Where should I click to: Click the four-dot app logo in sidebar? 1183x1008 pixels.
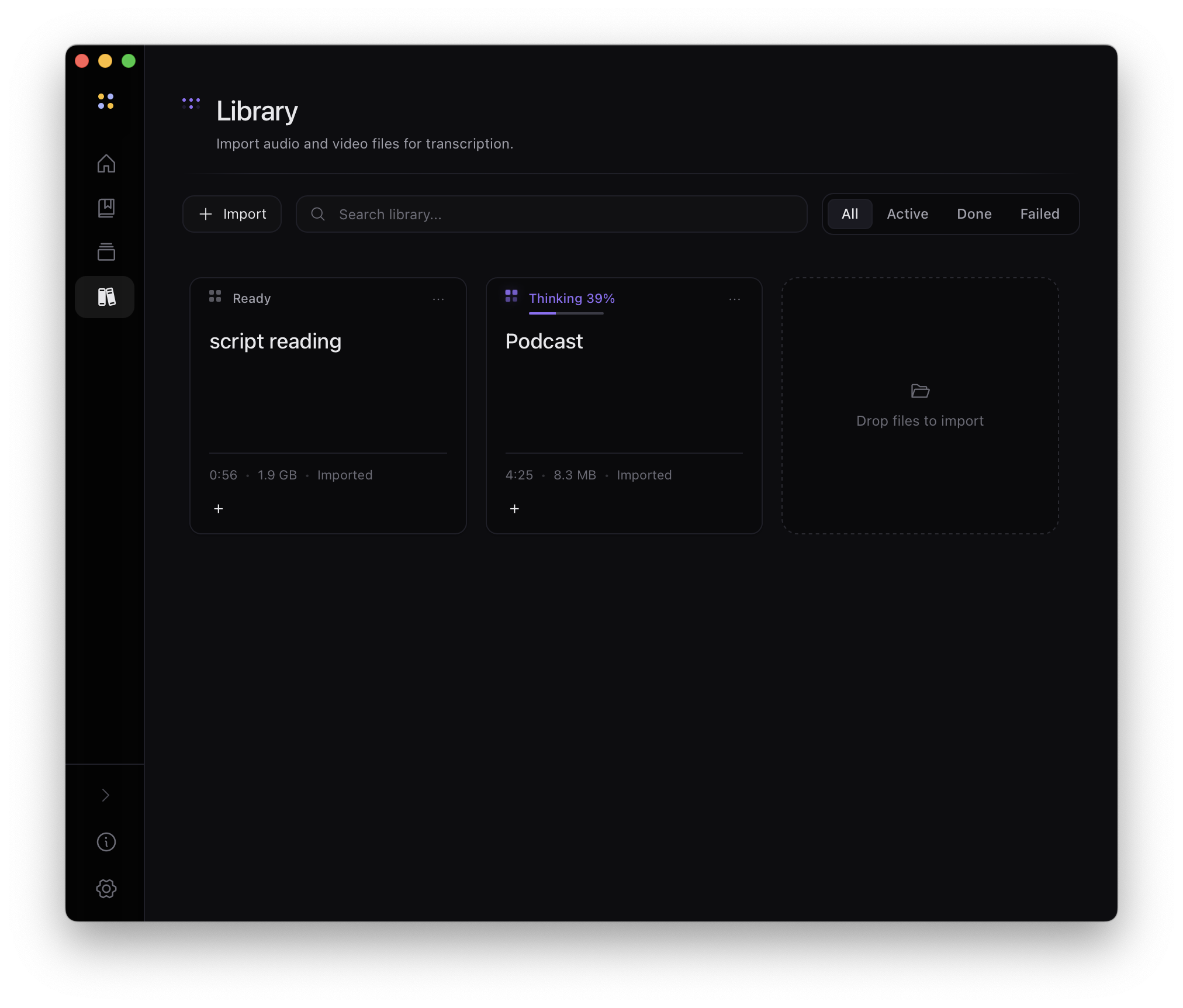[106, 101]
